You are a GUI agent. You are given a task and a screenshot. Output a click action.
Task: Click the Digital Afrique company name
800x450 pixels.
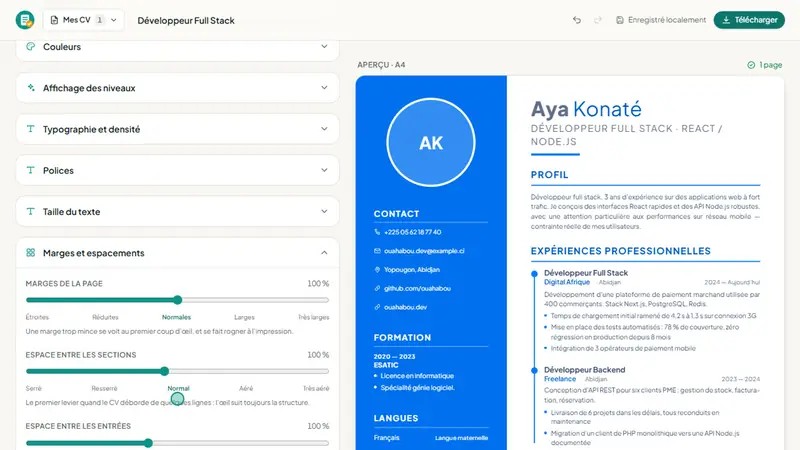[567, 282]
